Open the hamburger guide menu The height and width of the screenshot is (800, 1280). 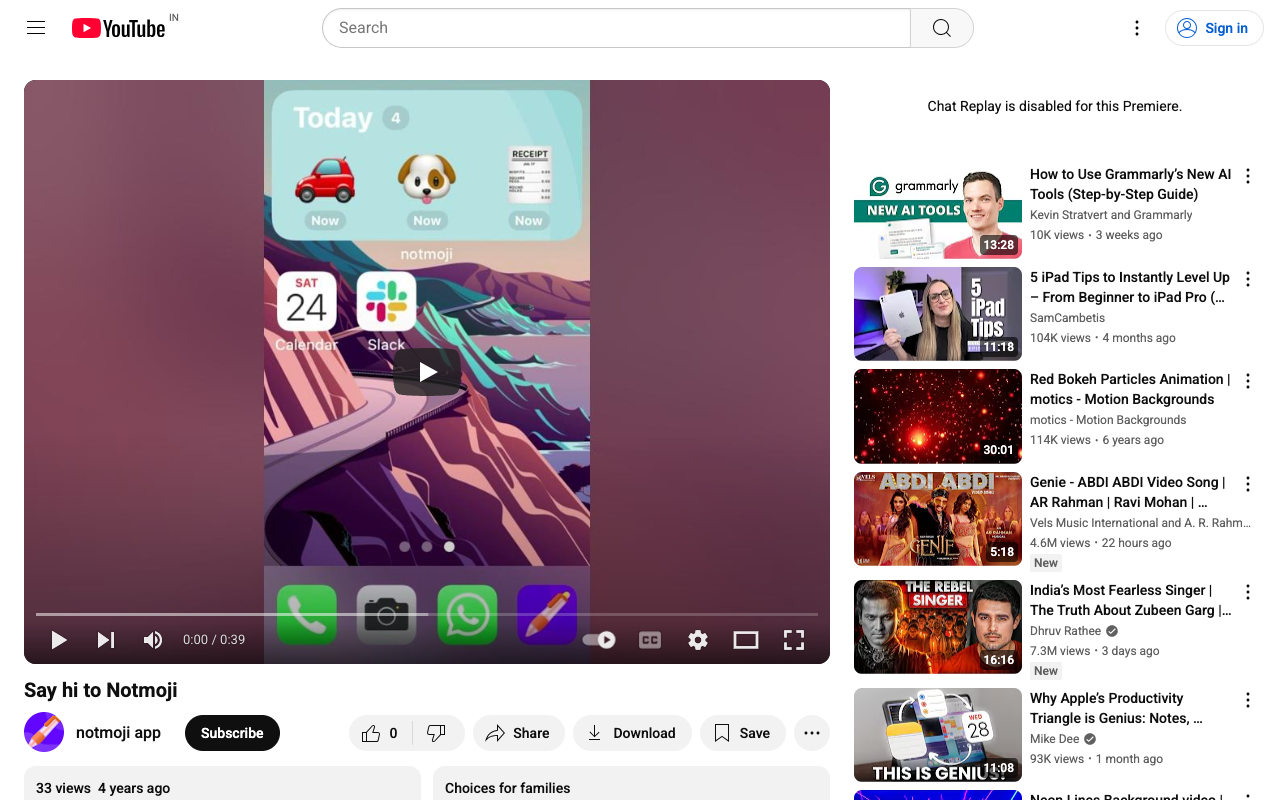(x=36, y=28)
